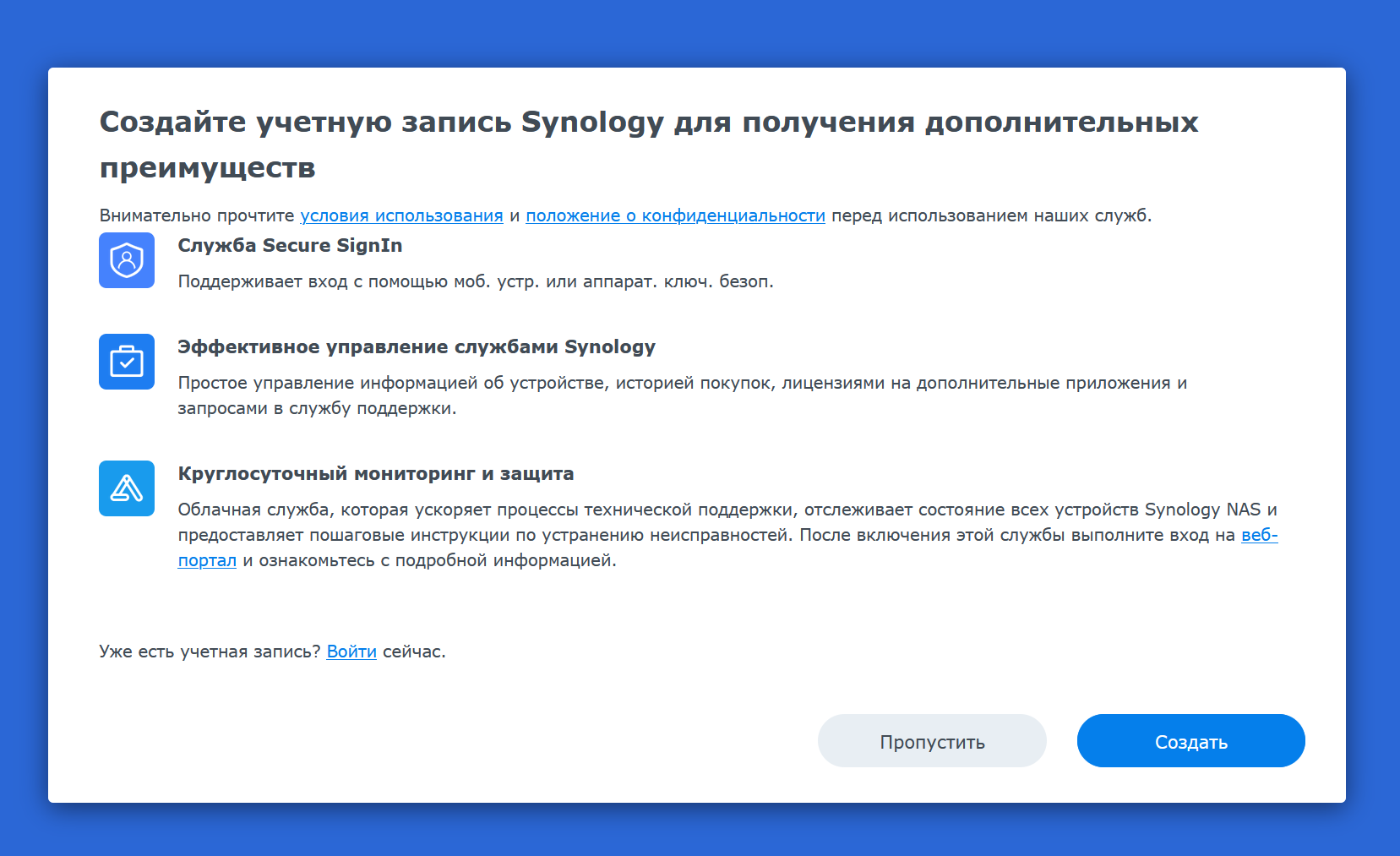Viewport: 1400px width, 856px height.
Task: Follow the 'веб-портал' hyperlink
Action: [1259, 535]
